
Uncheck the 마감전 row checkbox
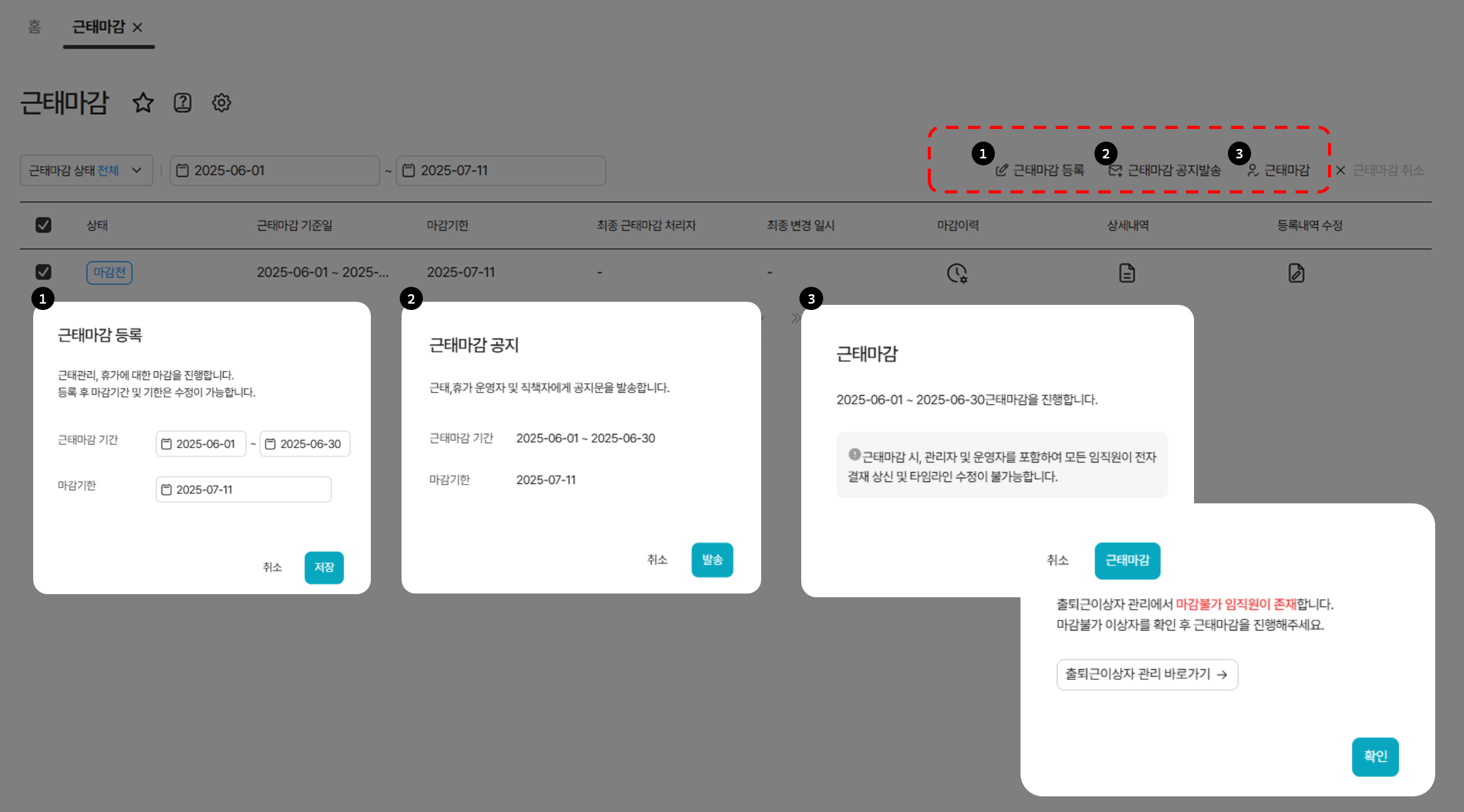[43, 272]
